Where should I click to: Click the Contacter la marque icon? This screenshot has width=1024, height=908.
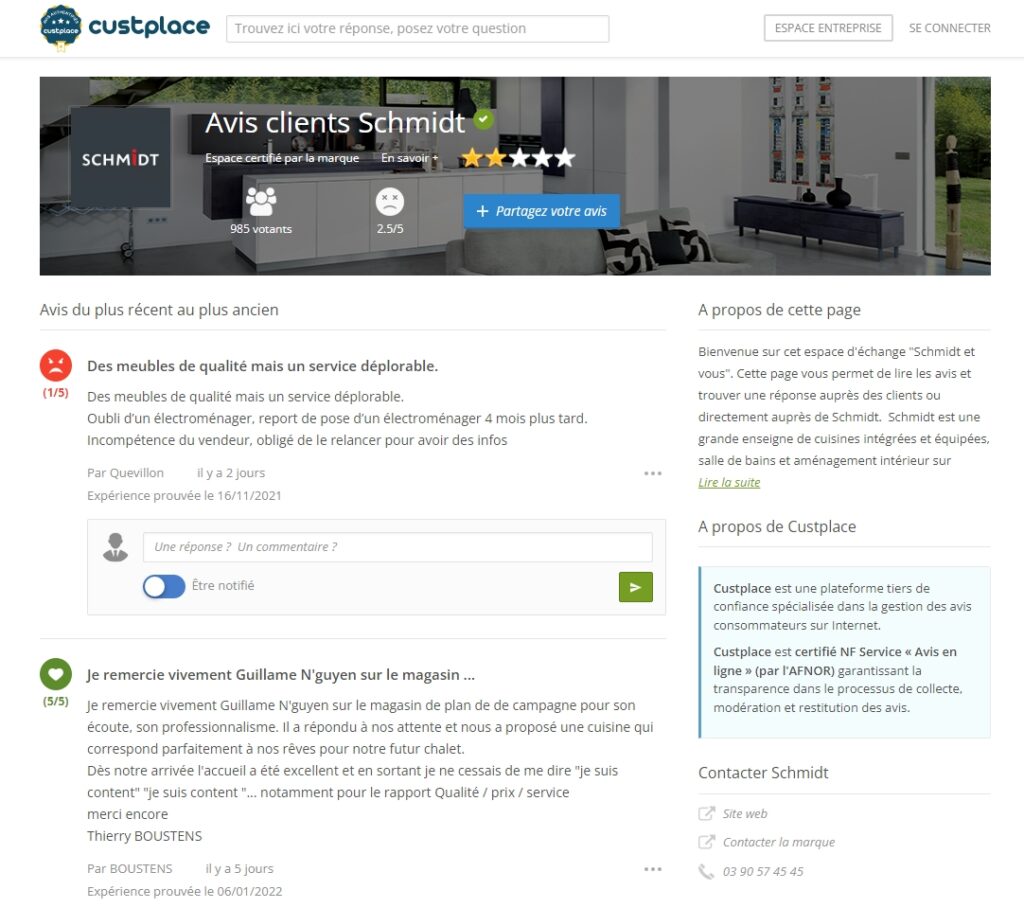tap(706, 842)
